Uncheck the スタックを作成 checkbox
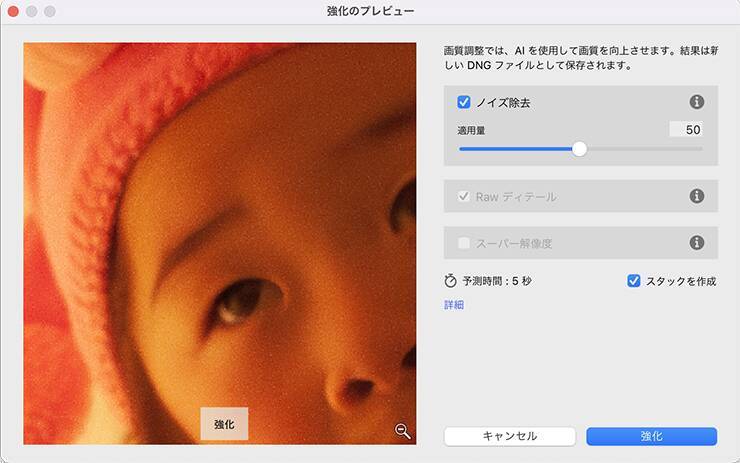Viewport: 740px width, 463px height. click(x=633, y=281)
